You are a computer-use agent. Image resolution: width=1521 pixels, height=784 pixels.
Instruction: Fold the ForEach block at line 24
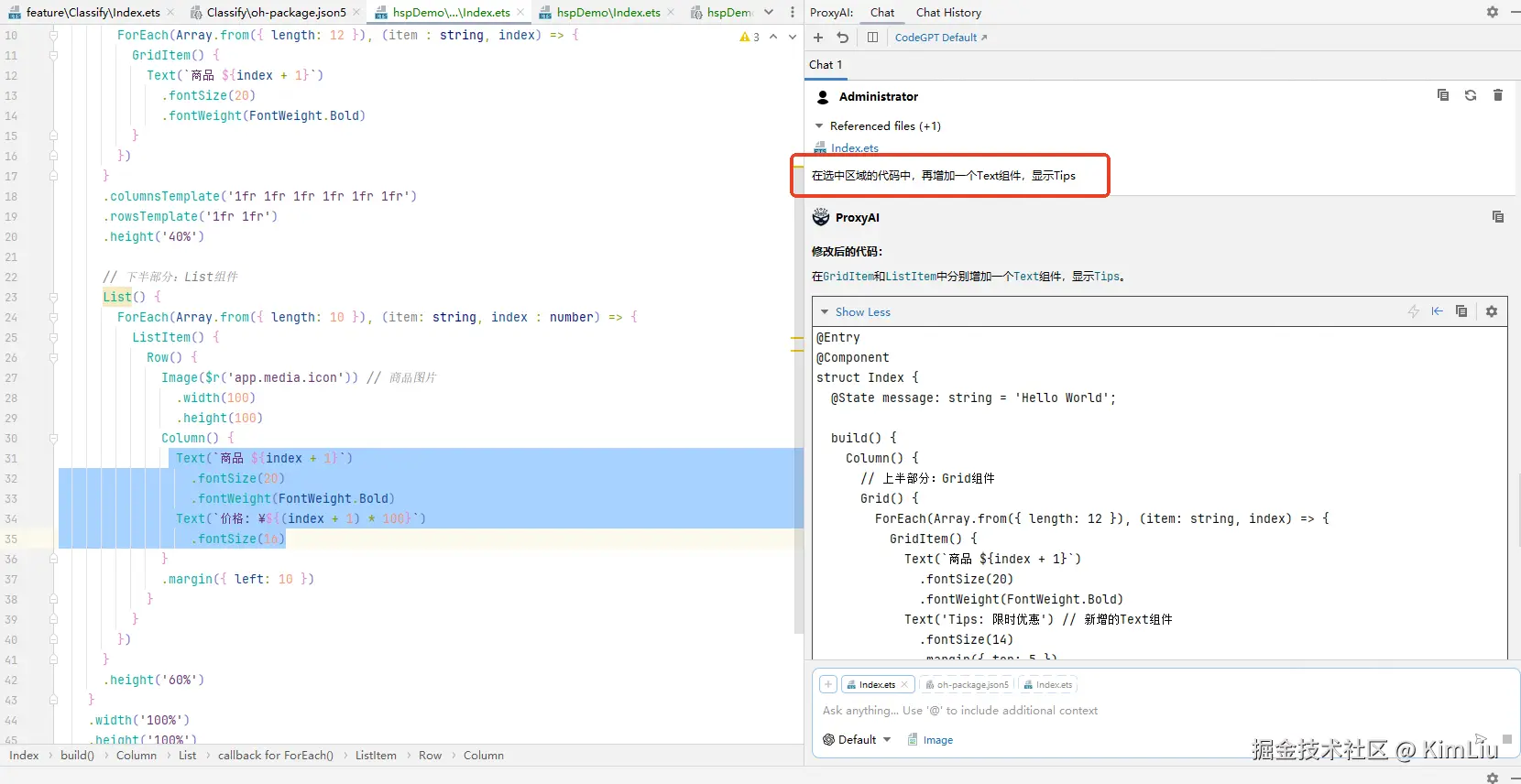[x=53, y=317]
